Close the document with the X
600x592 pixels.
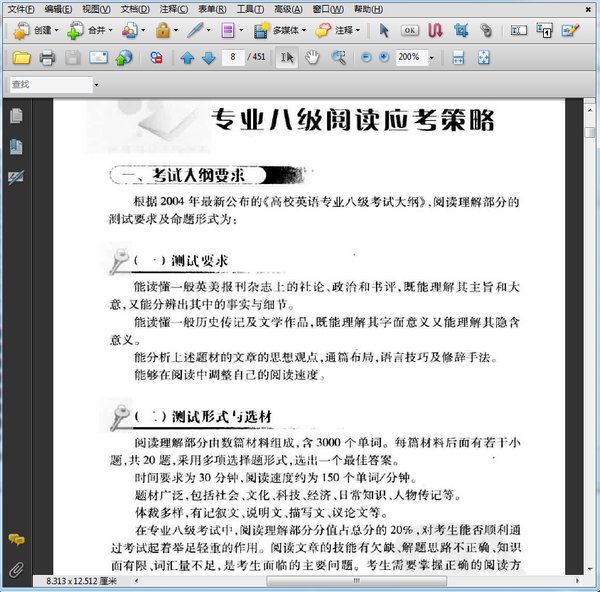click(x=588, y=9)
